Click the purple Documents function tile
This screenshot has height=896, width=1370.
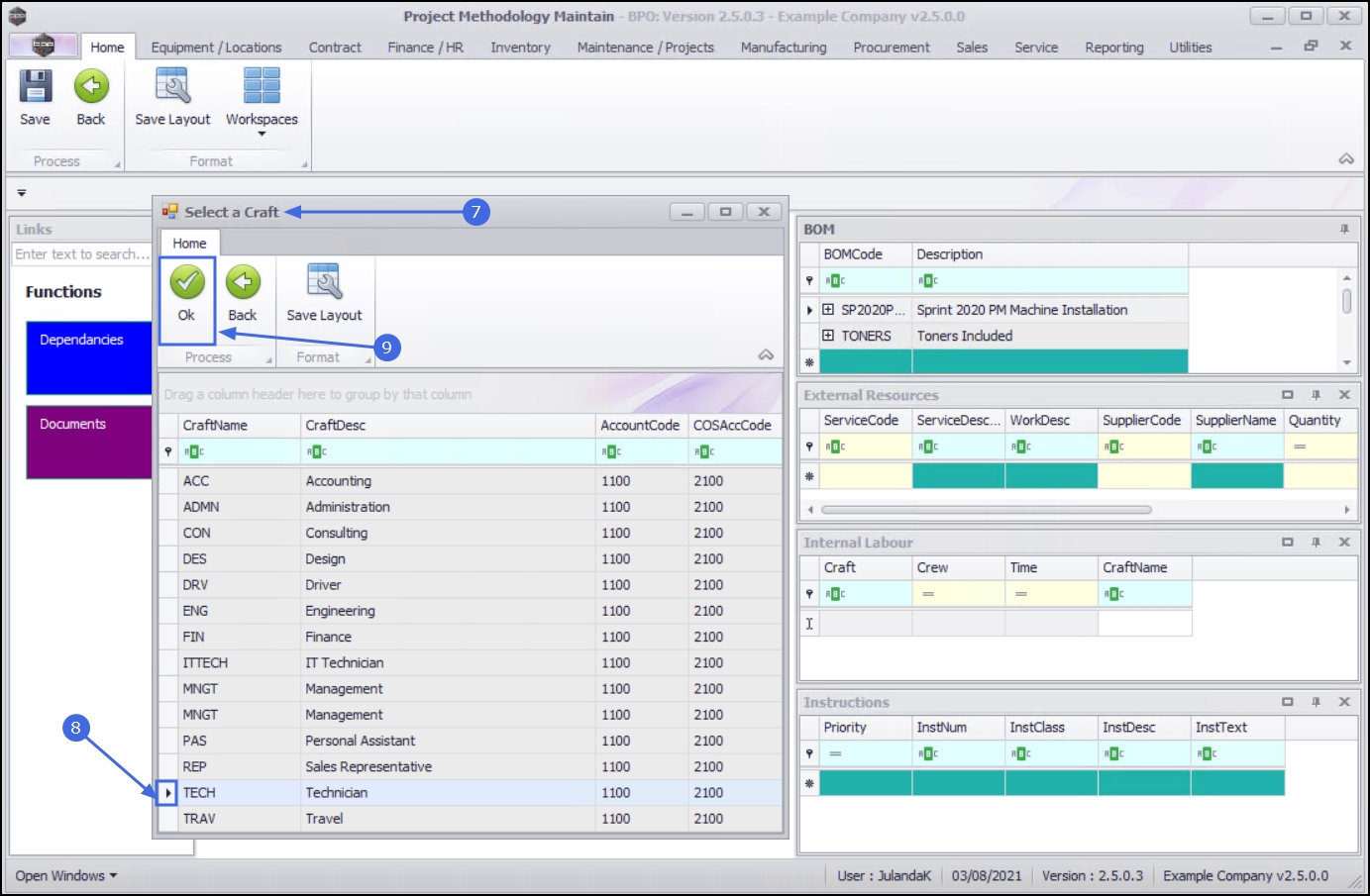(x=89, y=442)
